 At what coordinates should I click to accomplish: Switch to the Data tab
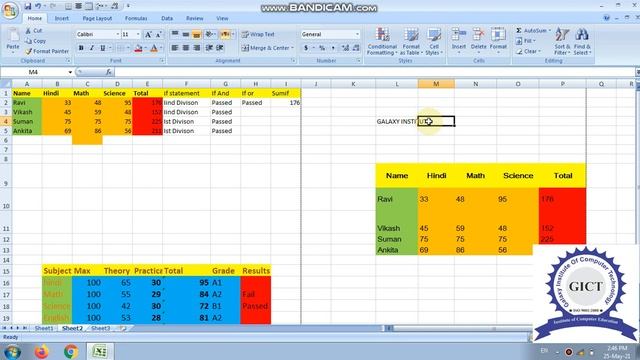click(x=167, y=18)
